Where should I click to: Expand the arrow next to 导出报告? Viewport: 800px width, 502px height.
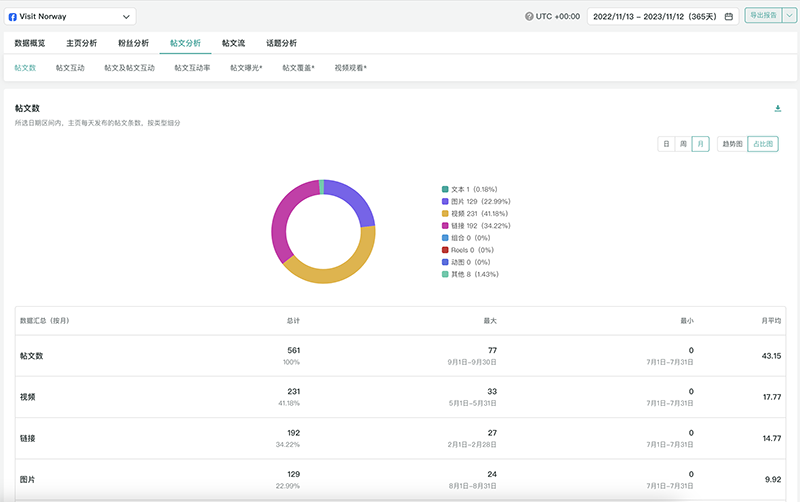pos(789,17)
